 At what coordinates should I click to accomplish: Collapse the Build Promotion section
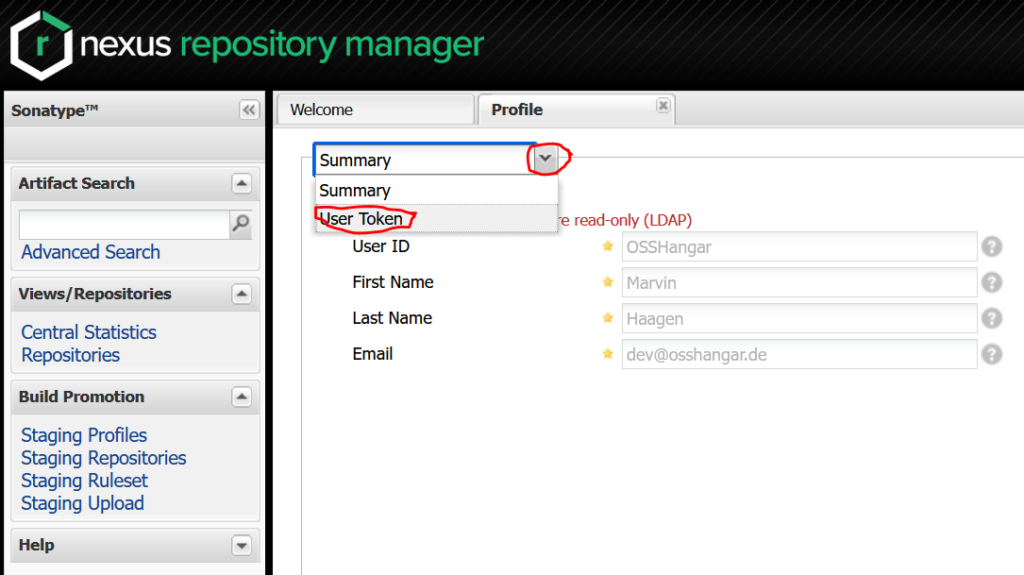pos(242,397)
